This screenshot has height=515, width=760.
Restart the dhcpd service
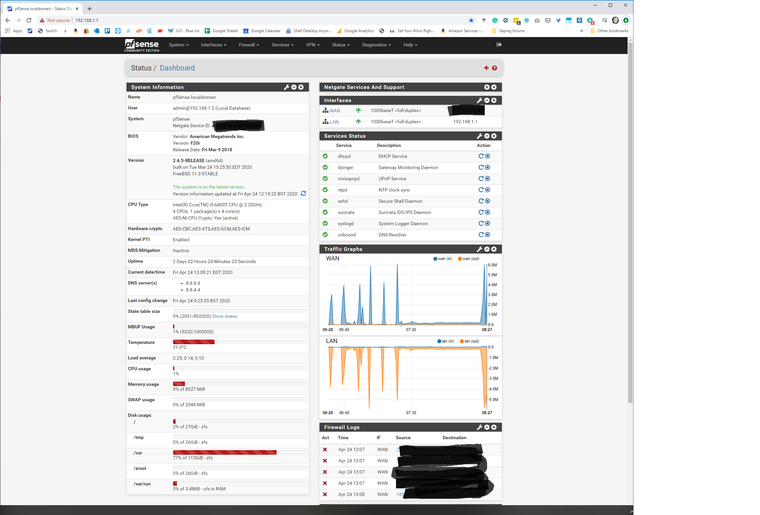click(481, 156)
